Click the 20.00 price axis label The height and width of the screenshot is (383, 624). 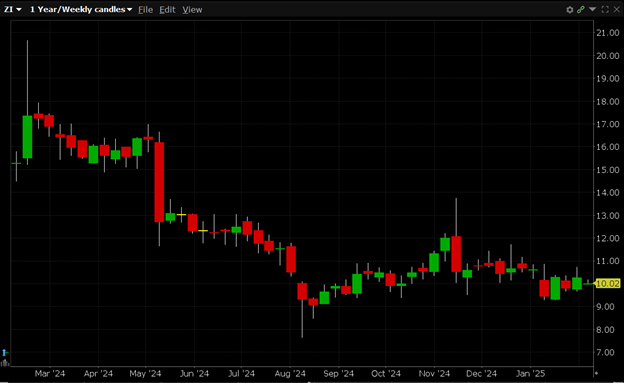607,56
